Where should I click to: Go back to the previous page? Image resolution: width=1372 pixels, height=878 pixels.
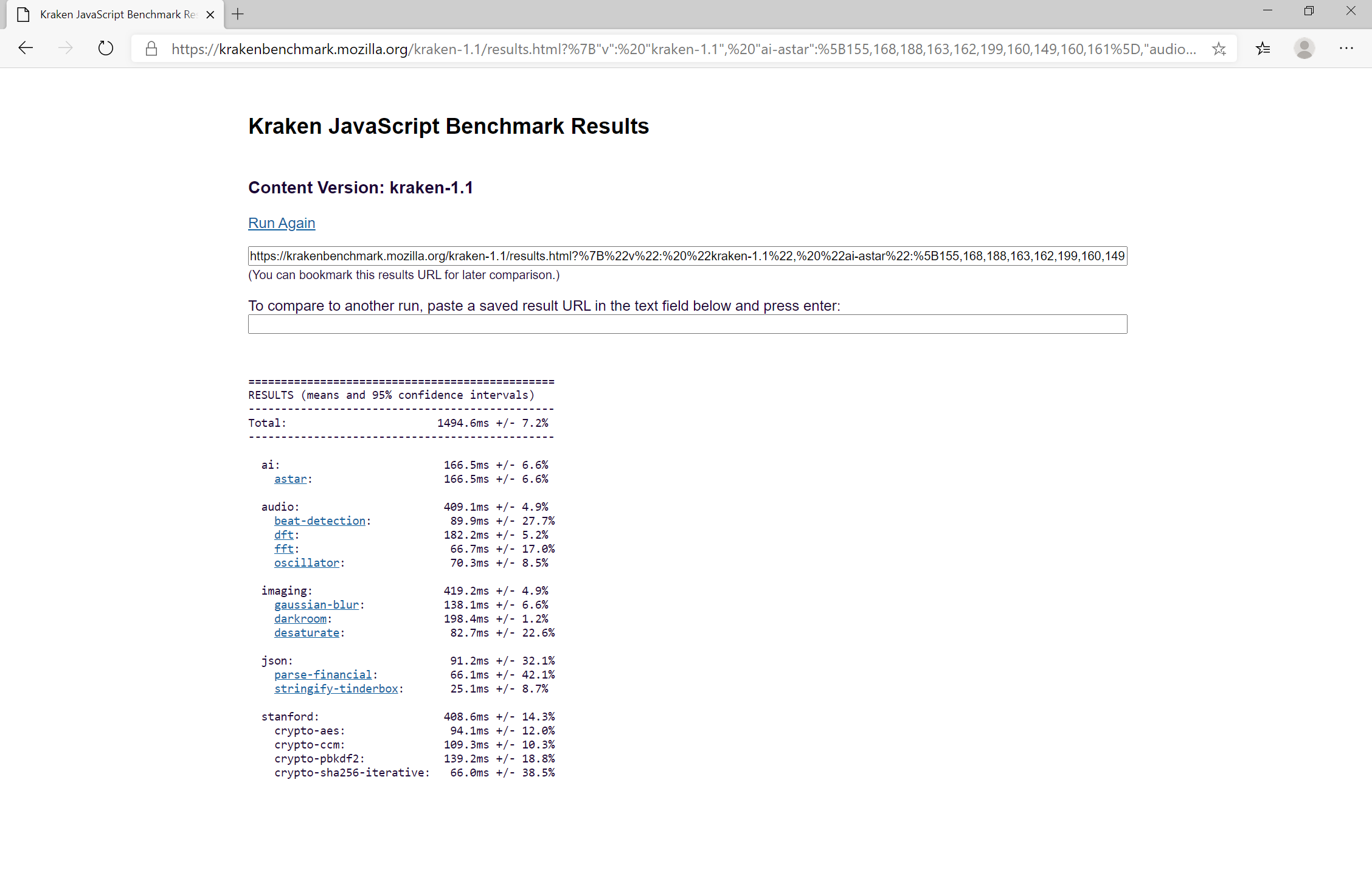[x=26, y=48]
